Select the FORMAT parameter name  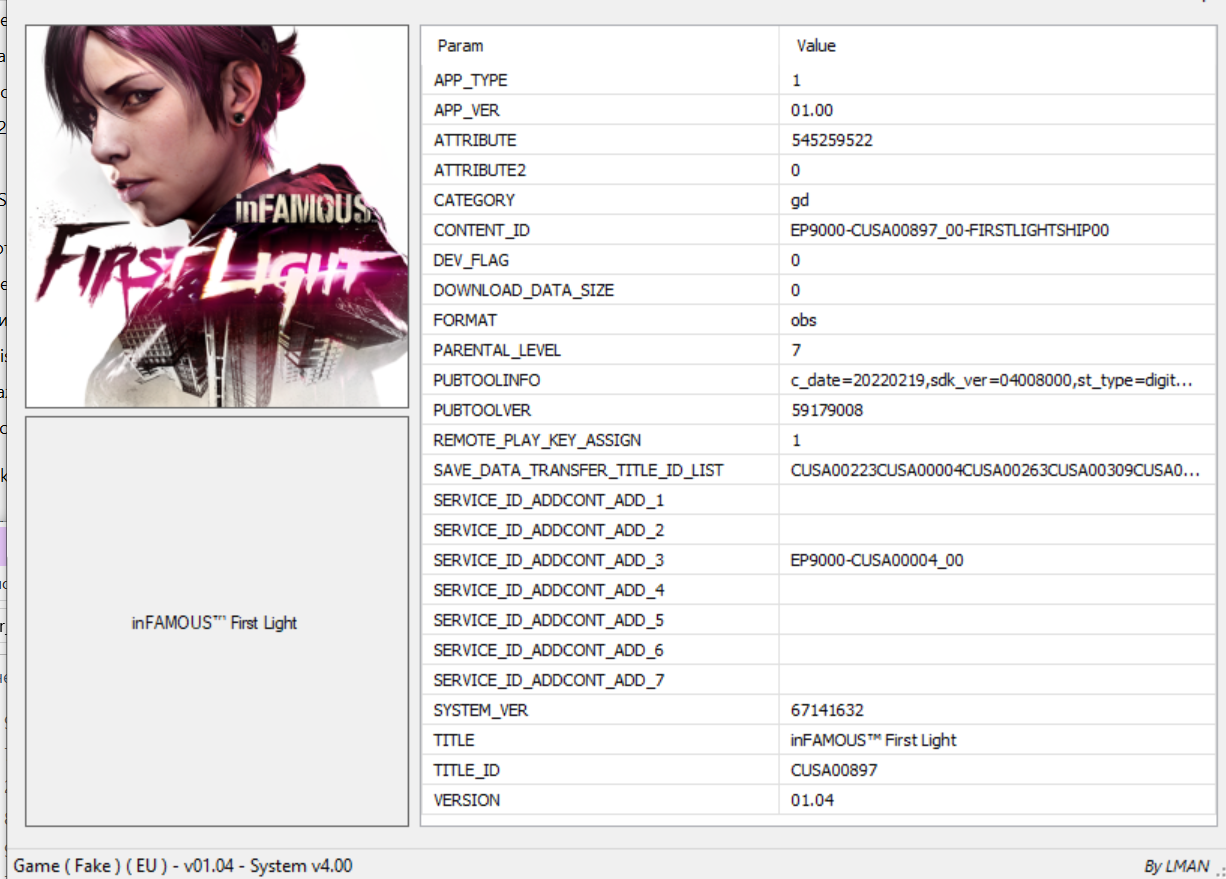pos(465,320)
